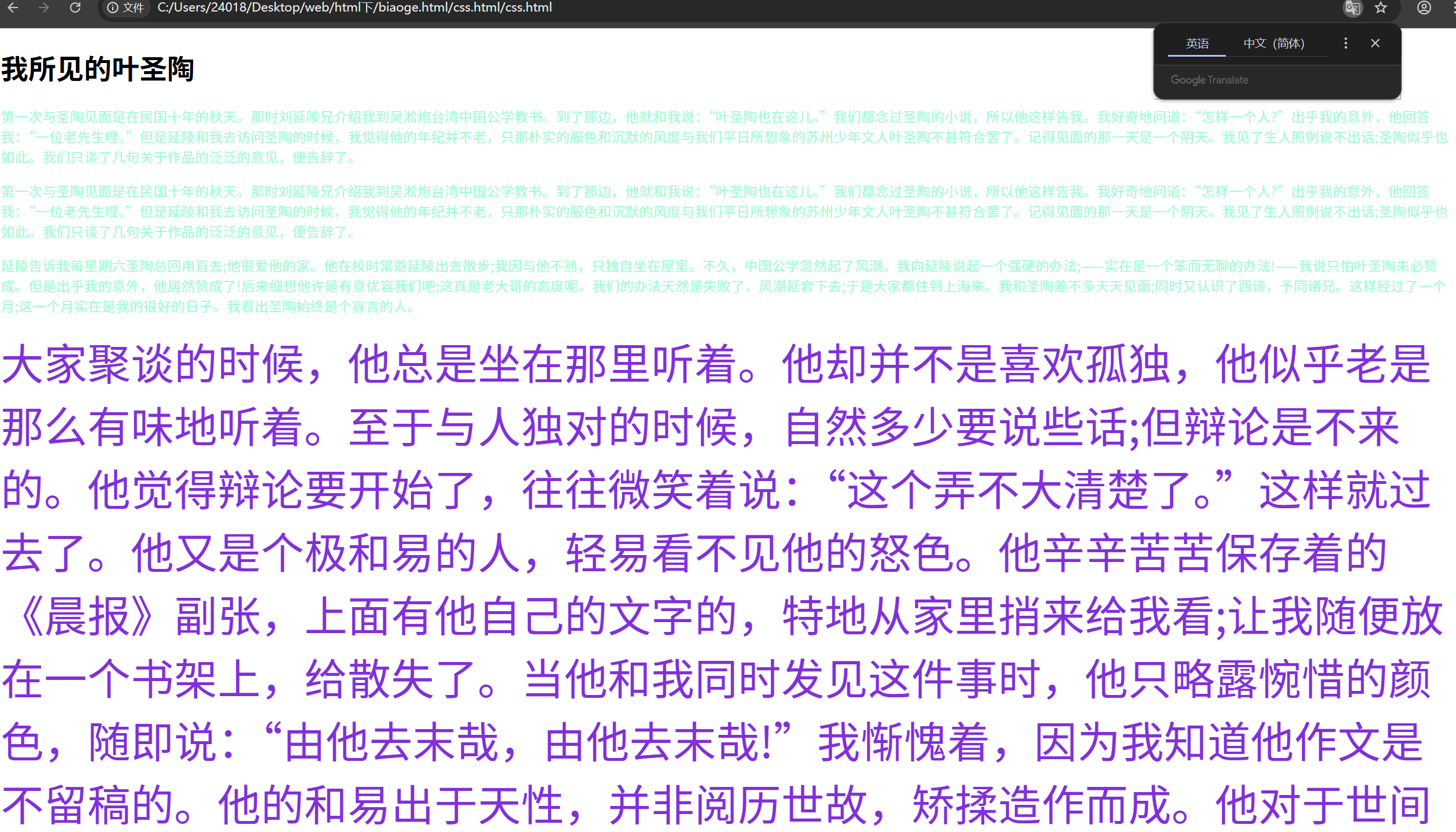Go back to the previous page
1456x832 pixels.
coord(13,8)
